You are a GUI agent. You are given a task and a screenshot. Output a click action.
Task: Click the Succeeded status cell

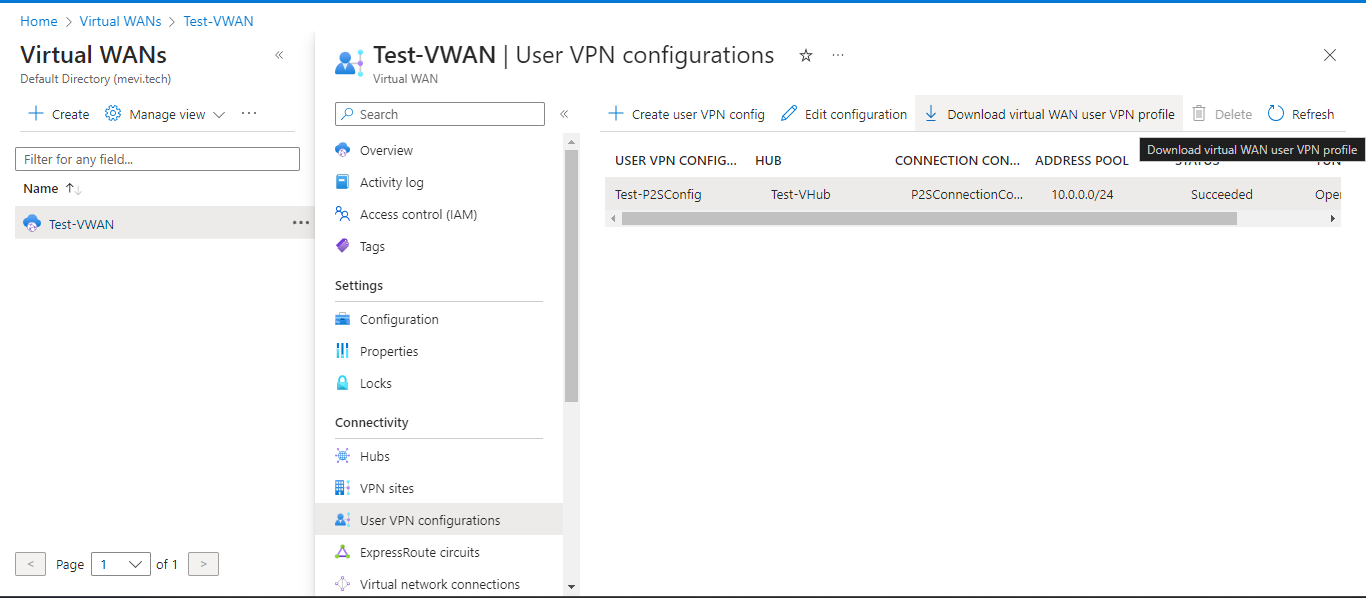[x=1222, y=194]
